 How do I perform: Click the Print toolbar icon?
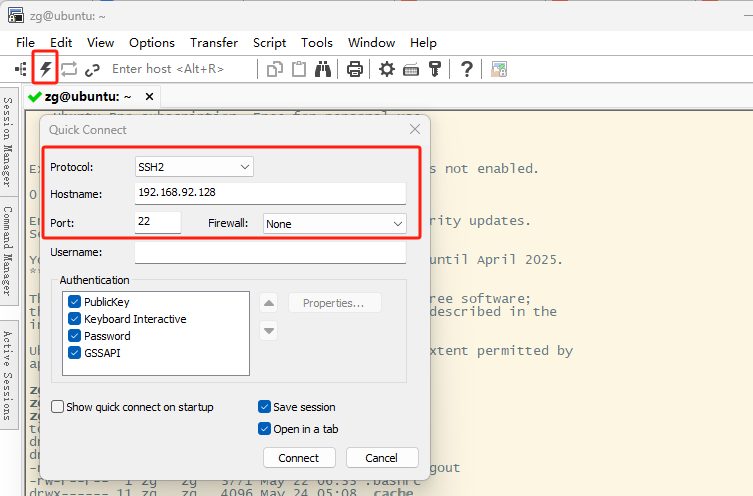(x=354, y=69)
